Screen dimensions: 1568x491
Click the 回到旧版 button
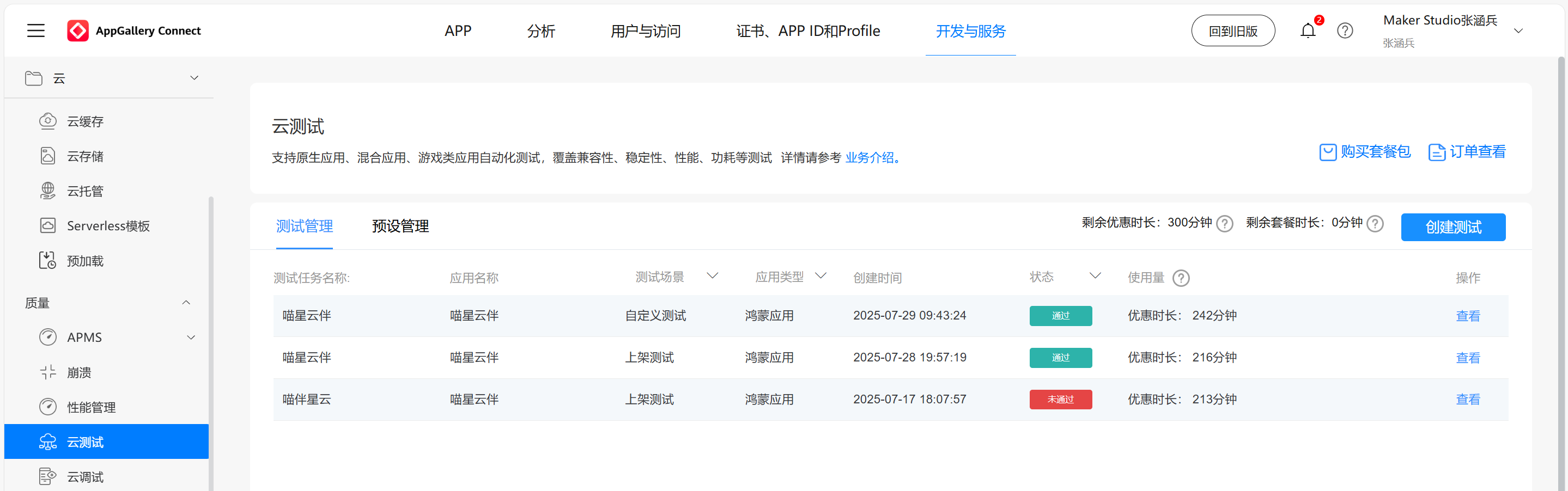tap(1232, 30)
